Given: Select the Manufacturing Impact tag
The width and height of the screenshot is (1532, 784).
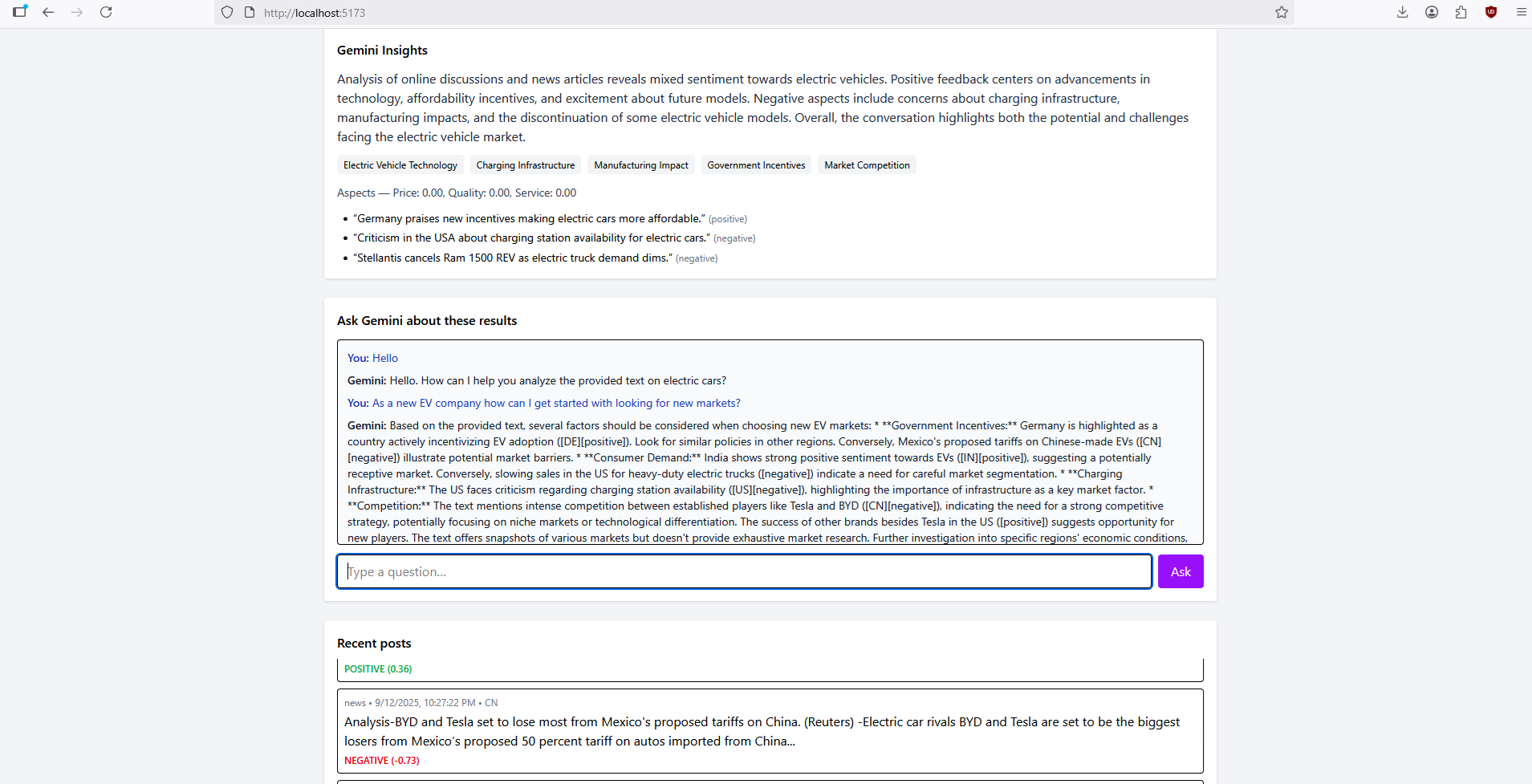Looking at the screenshot, I should click(x=641, y=165).
